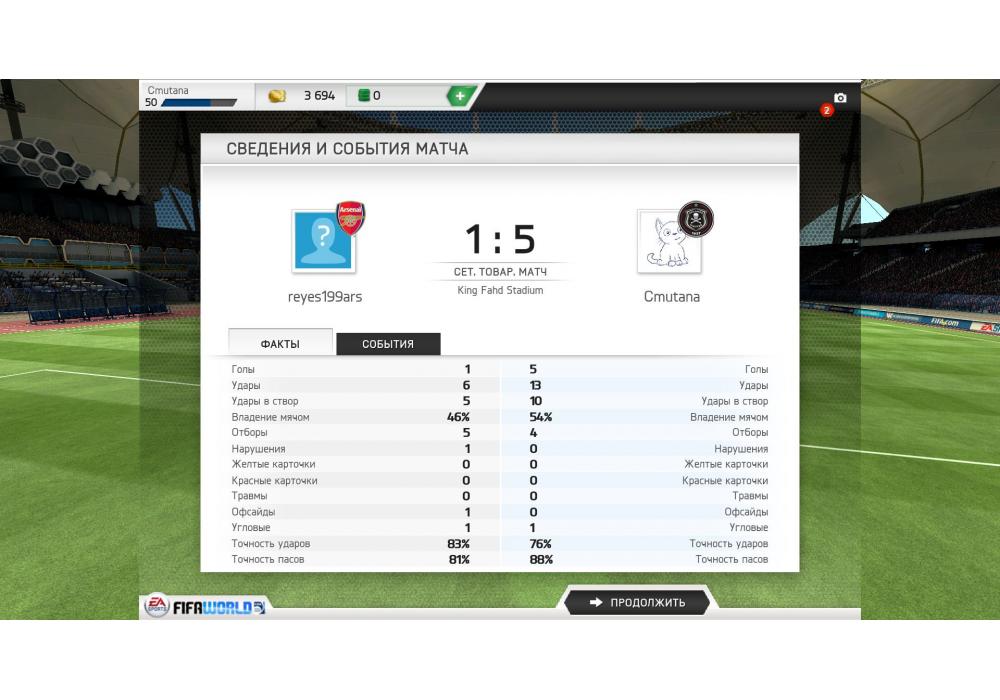Click the level 50 experience progress bar

(199, 103)
